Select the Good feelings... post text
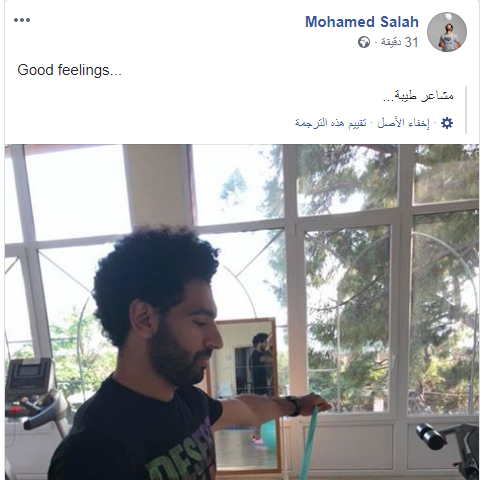The image size is (482, 480). coord(69,70)
